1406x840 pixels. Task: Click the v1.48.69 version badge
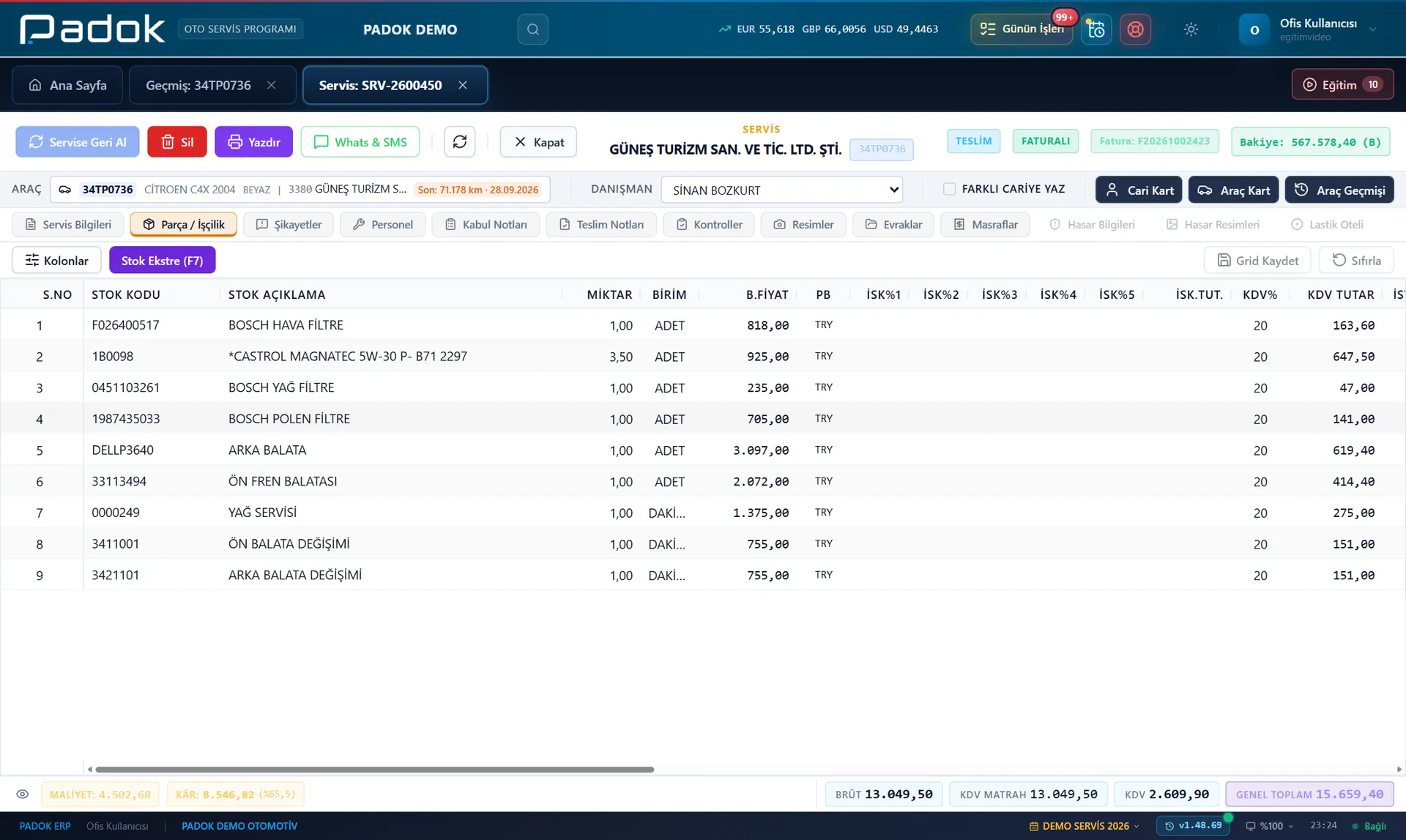click(x=1193, y=826)
